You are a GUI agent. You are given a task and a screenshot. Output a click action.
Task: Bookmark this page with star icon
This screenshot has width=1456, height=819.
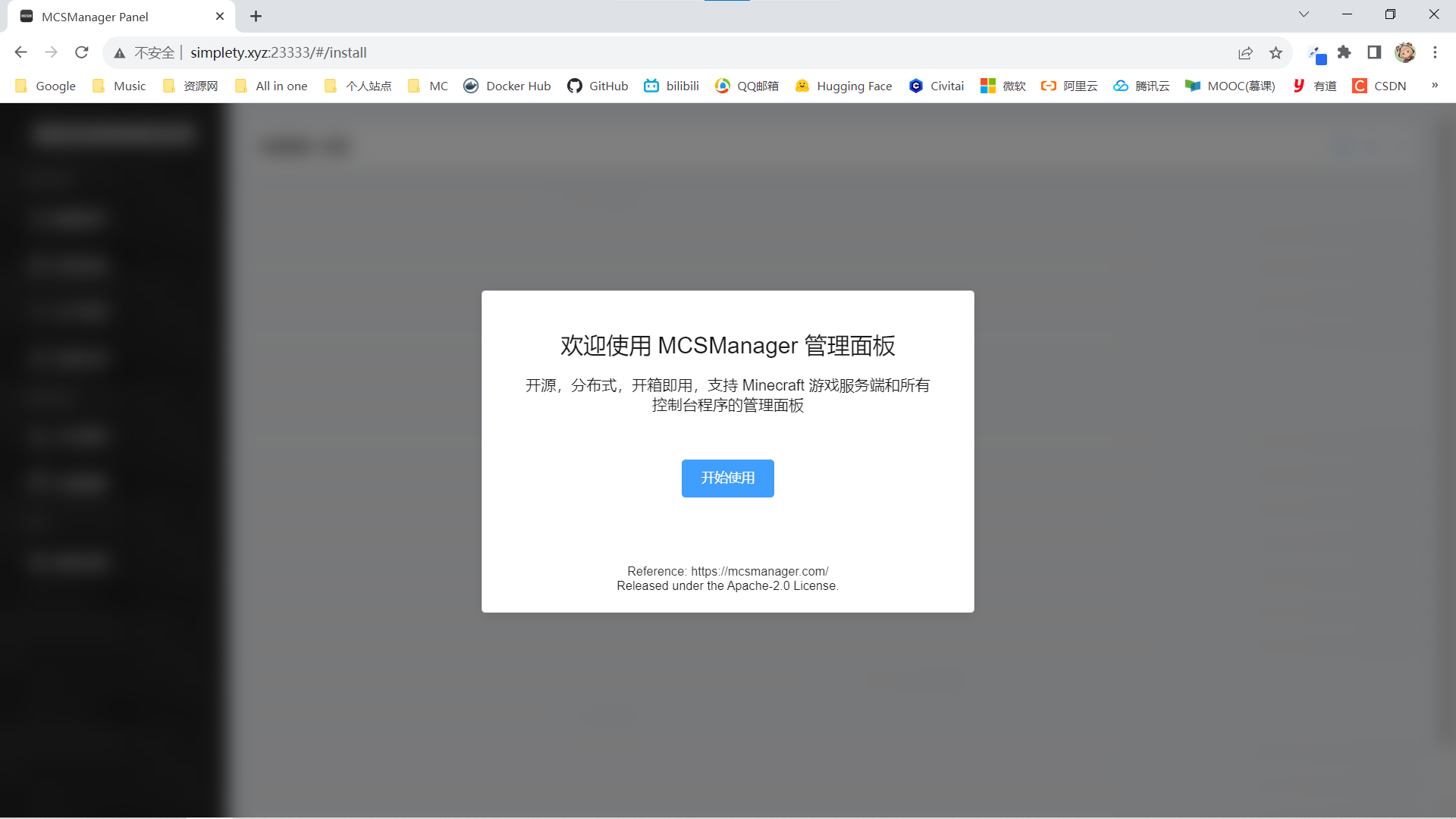pyautogui.click(x=1276, y=52)
